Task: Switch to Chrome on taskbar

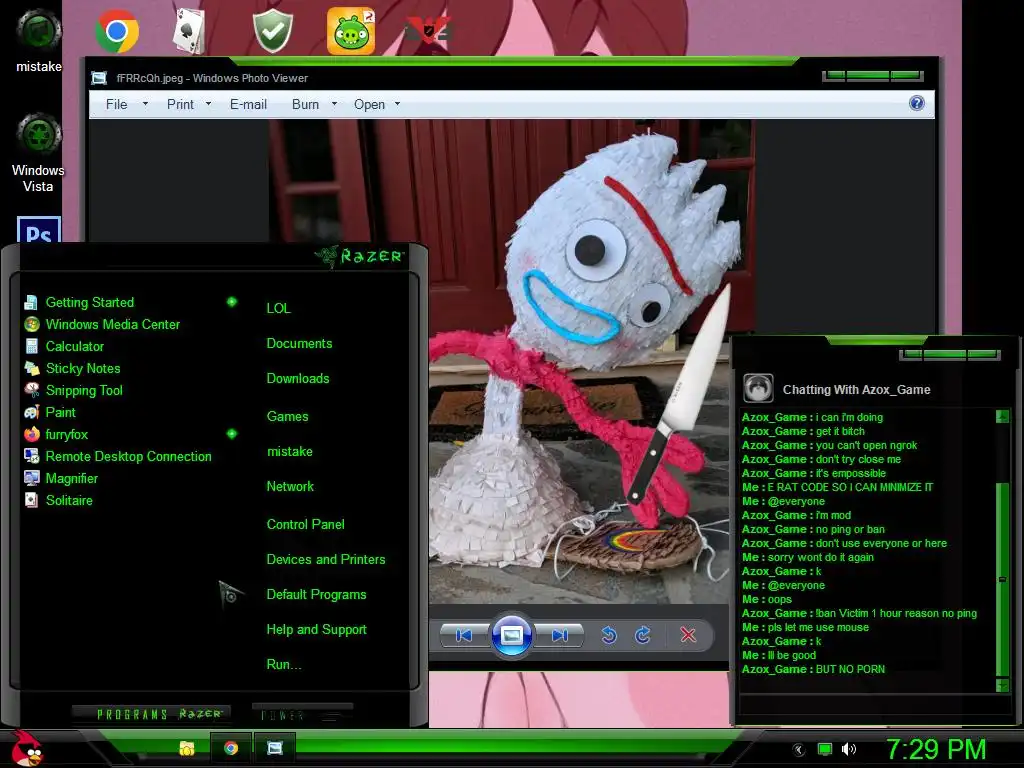Action: [x=231, y=748]
